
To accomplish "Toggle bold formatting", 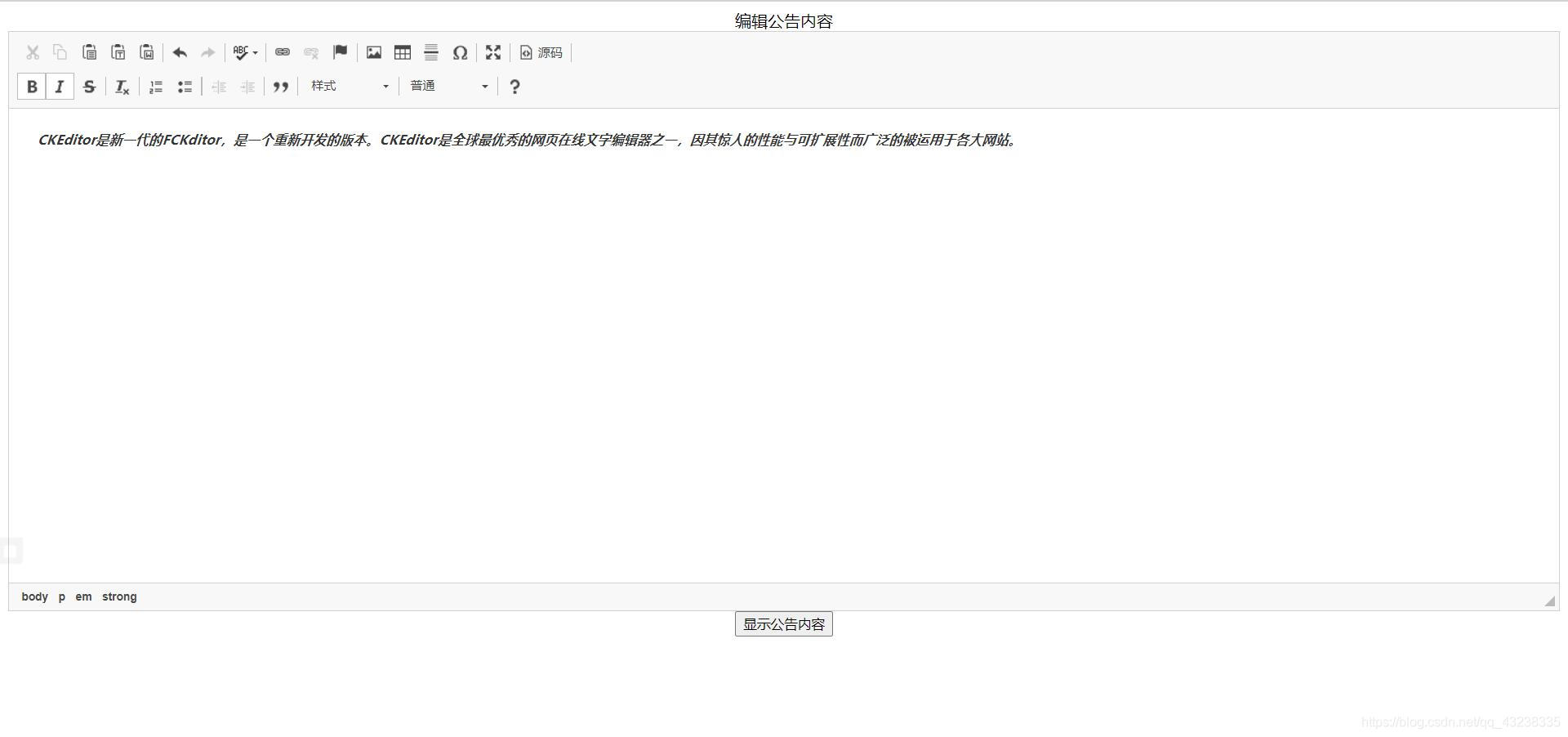I will [32, 87].
